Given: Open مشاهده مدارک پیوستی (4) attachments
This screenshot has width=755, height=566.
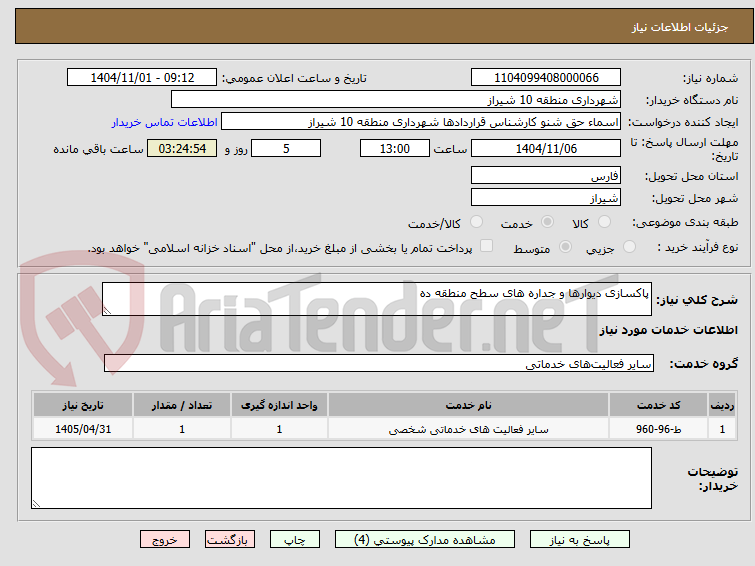Looking at the screenshot, I should pos(425,540).
